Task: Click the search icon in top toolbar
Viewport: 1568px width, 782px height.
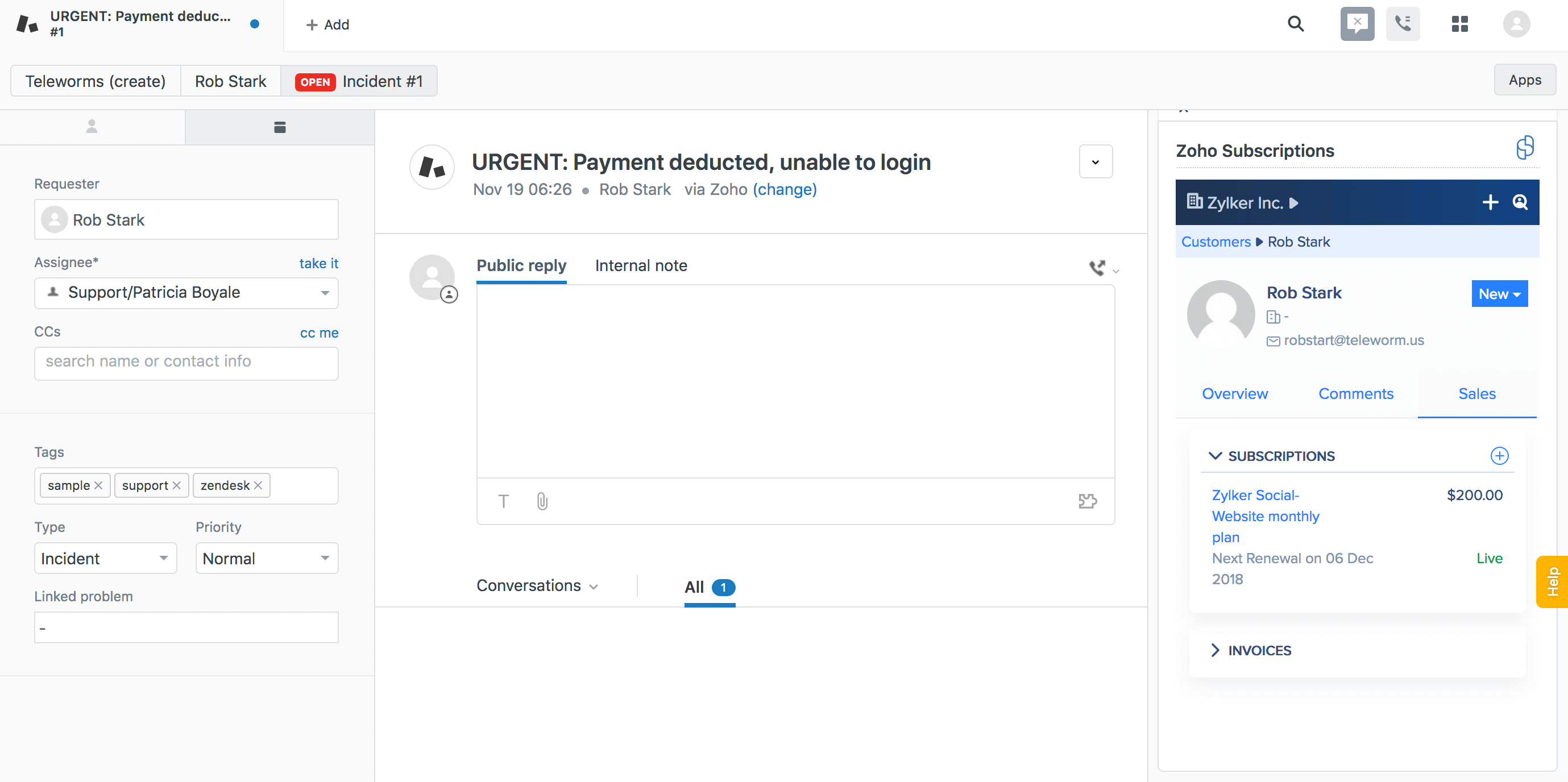Action: pyautogui.click(x=1296, y=24)
